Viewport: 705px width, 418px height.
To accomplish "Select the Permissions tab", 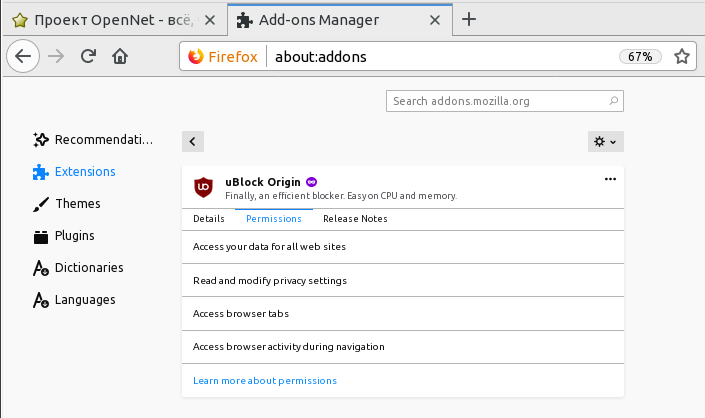I will pyautogui.click(x=274, y=219).
